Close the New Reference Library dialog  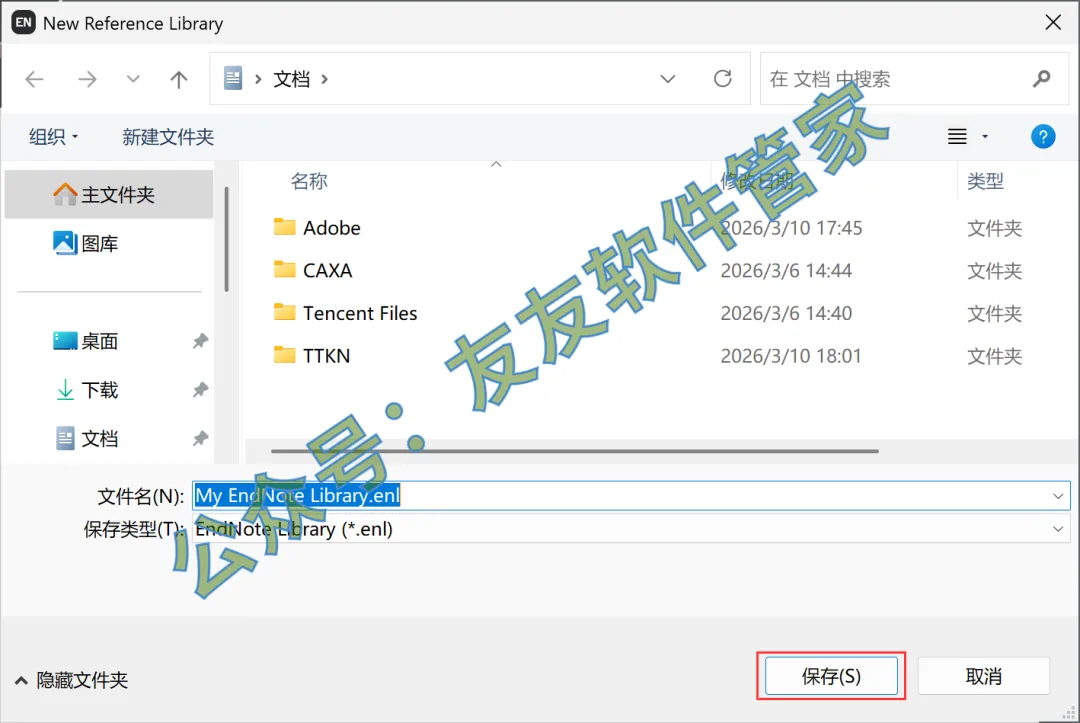pyautogui.click(x=1052, y=23)
